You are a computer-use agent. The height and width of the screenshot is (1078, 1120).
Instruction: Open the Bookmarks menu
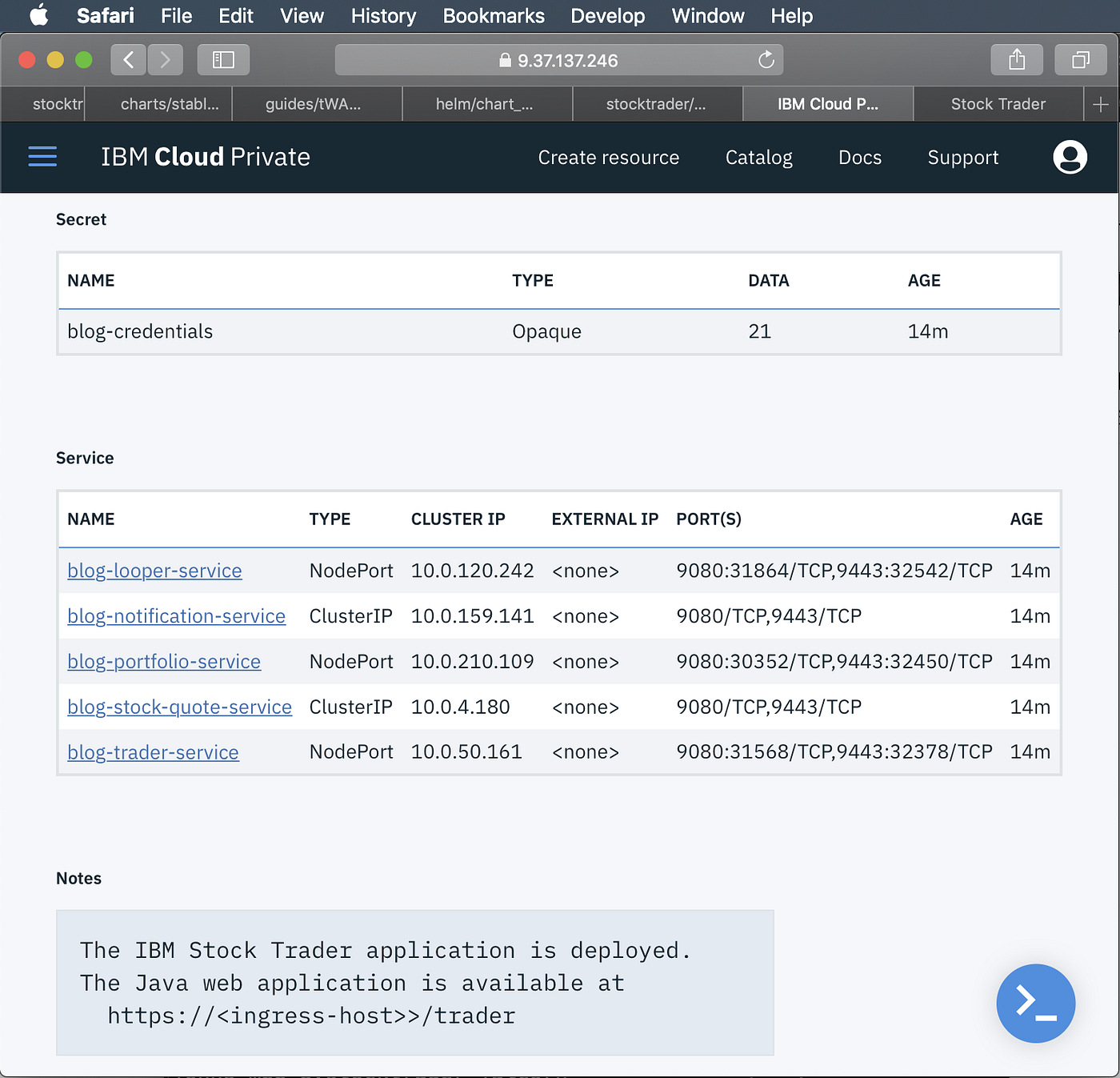point(494,15)
